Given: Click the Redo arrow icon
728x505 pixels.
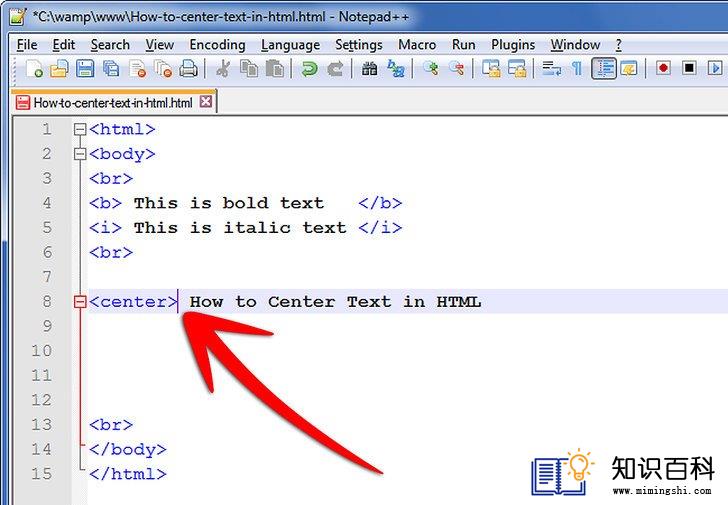Looking at the screenshot, I should pos(335,69).
